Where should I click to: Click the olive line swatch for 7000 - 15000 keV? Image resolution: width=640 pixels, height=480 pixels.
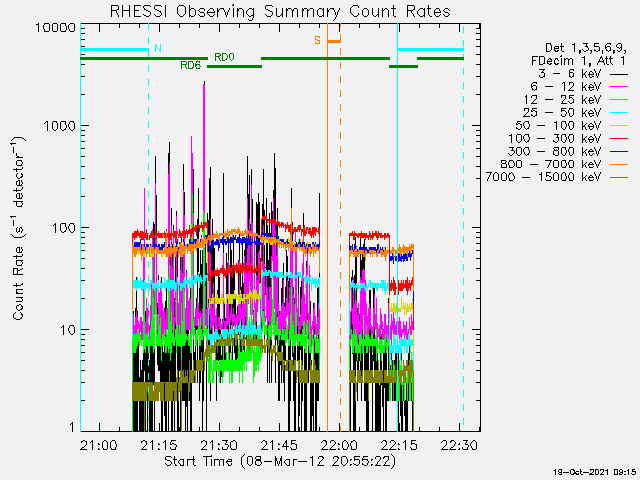[x=619, y=178]
